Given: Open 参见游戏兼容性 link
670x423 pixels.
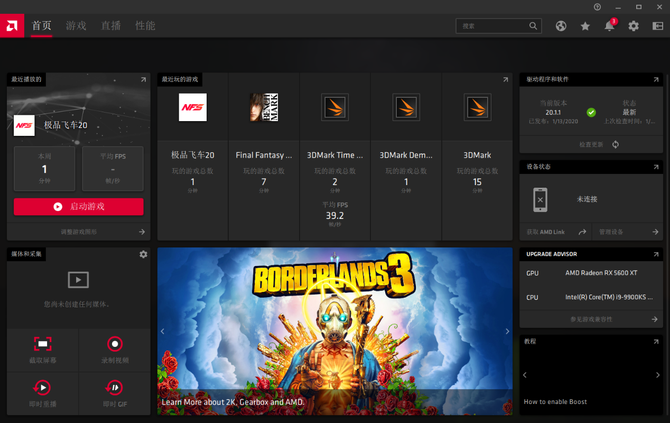Looking at the screenshot, I should tap(591, 319).
